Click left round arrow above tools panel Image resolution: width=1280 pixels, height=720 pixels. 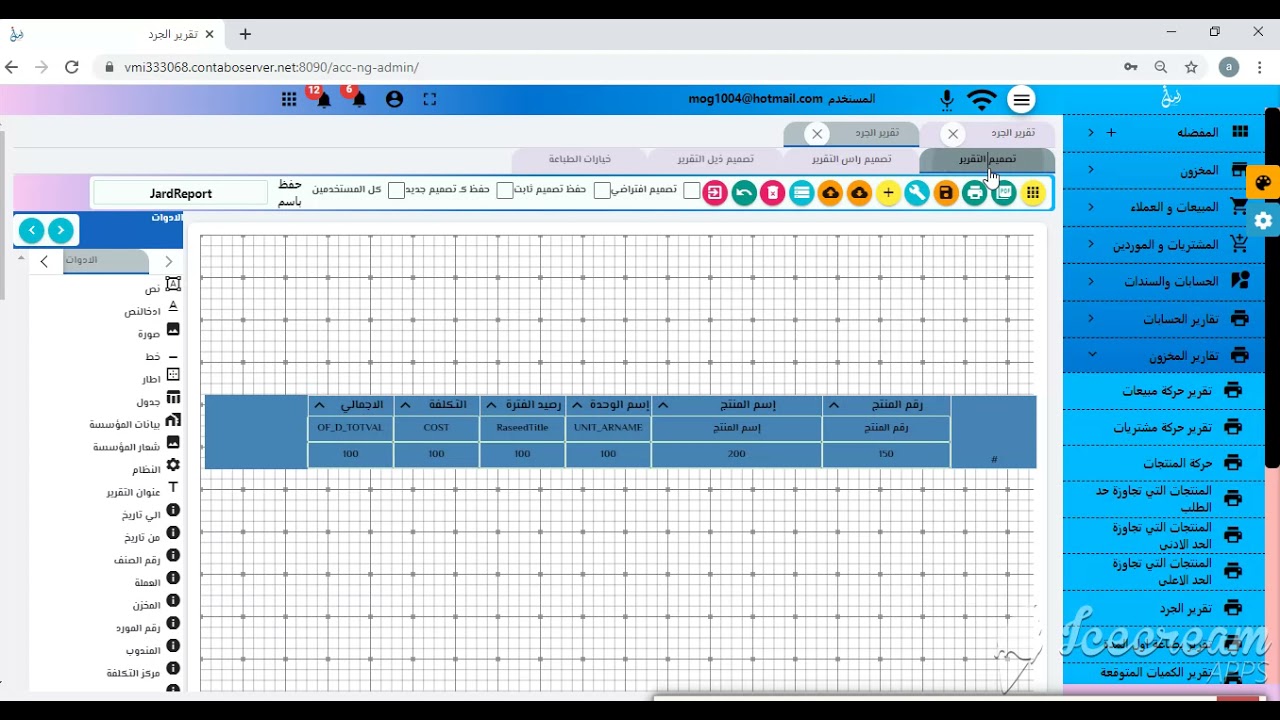[x=32, y=231]
